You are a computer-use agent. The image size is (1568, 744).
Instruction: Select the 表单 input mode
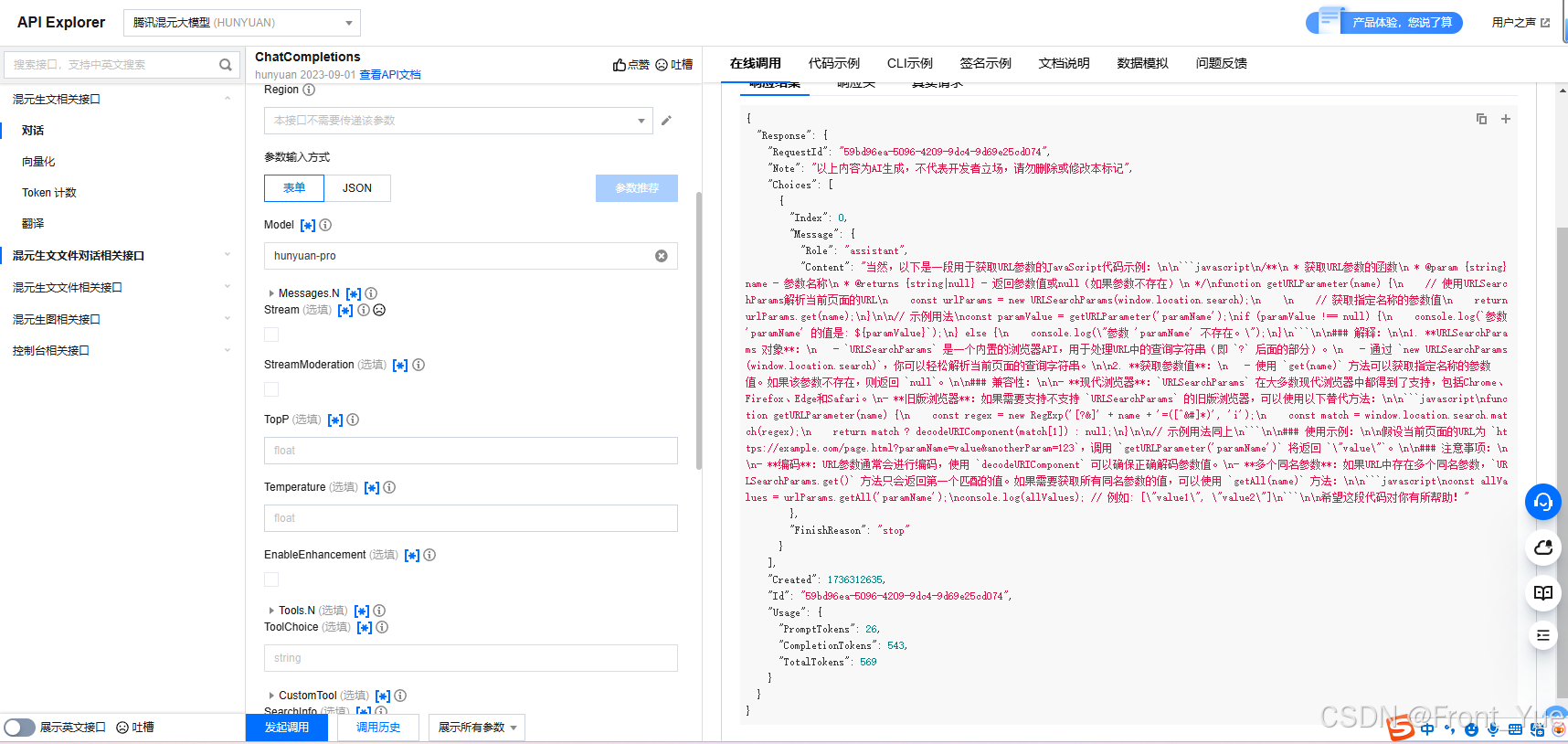pos(294,188)
